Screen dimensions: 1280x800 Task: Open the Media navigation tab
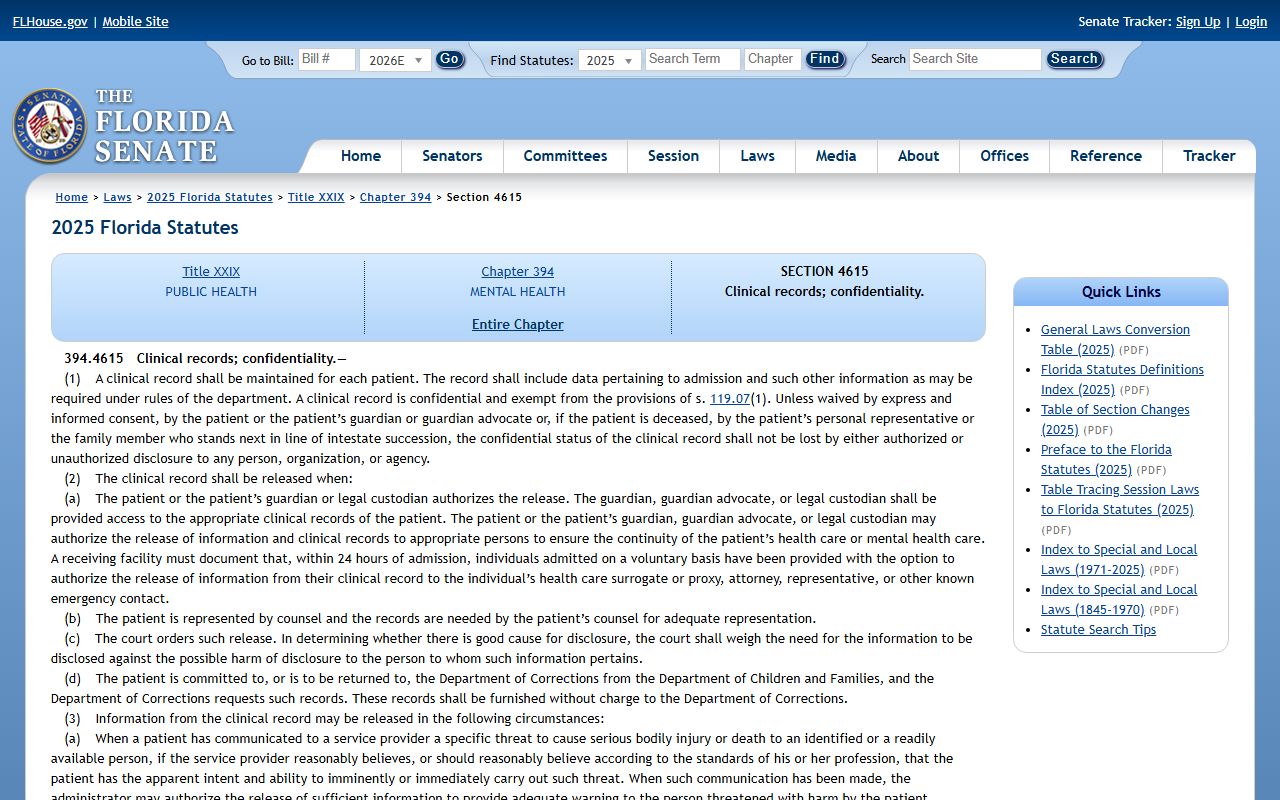coord(836,156)
